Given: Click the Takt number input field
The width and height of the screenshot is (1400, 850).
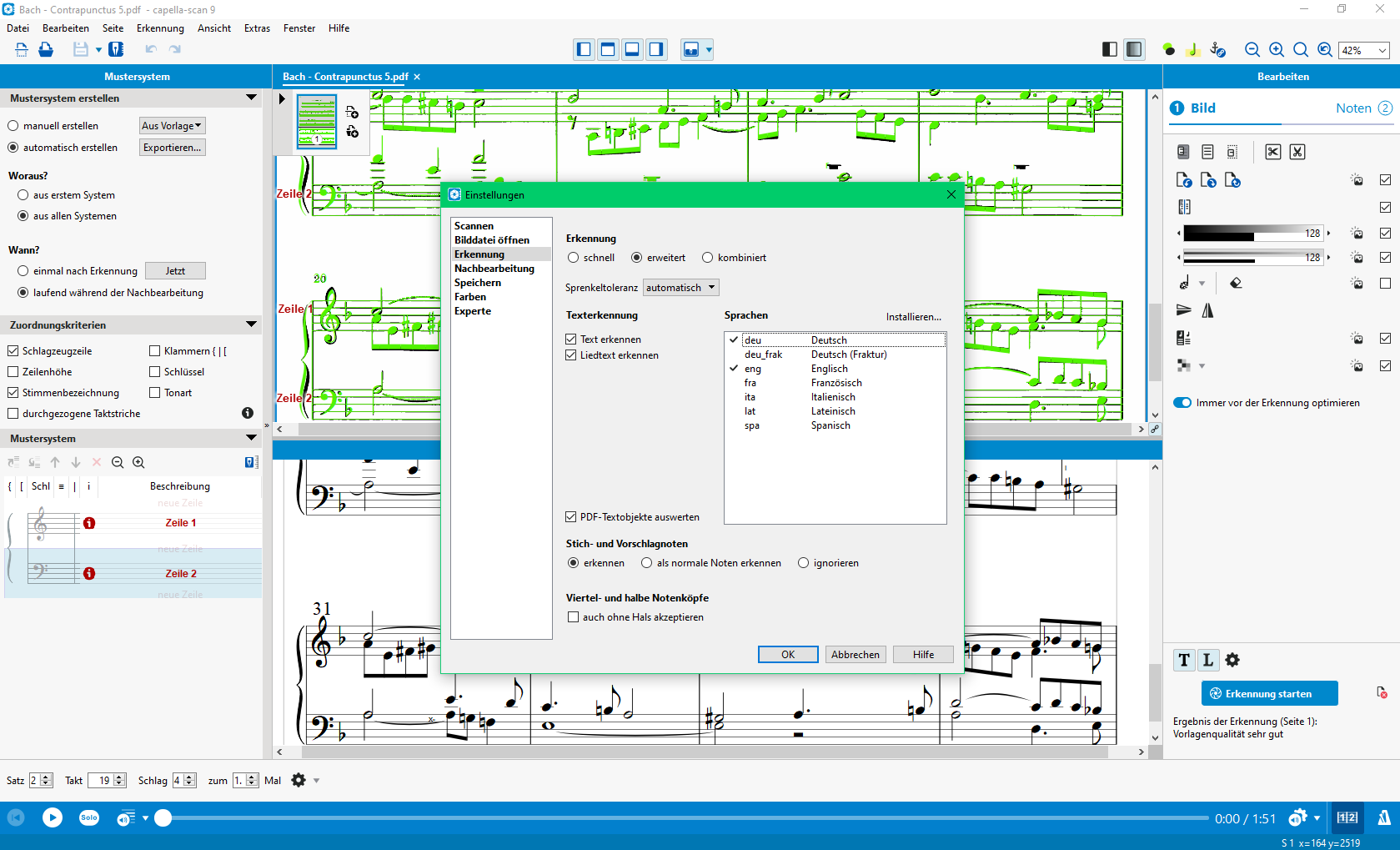Looking at the screenshot, I should pos(100,781).
